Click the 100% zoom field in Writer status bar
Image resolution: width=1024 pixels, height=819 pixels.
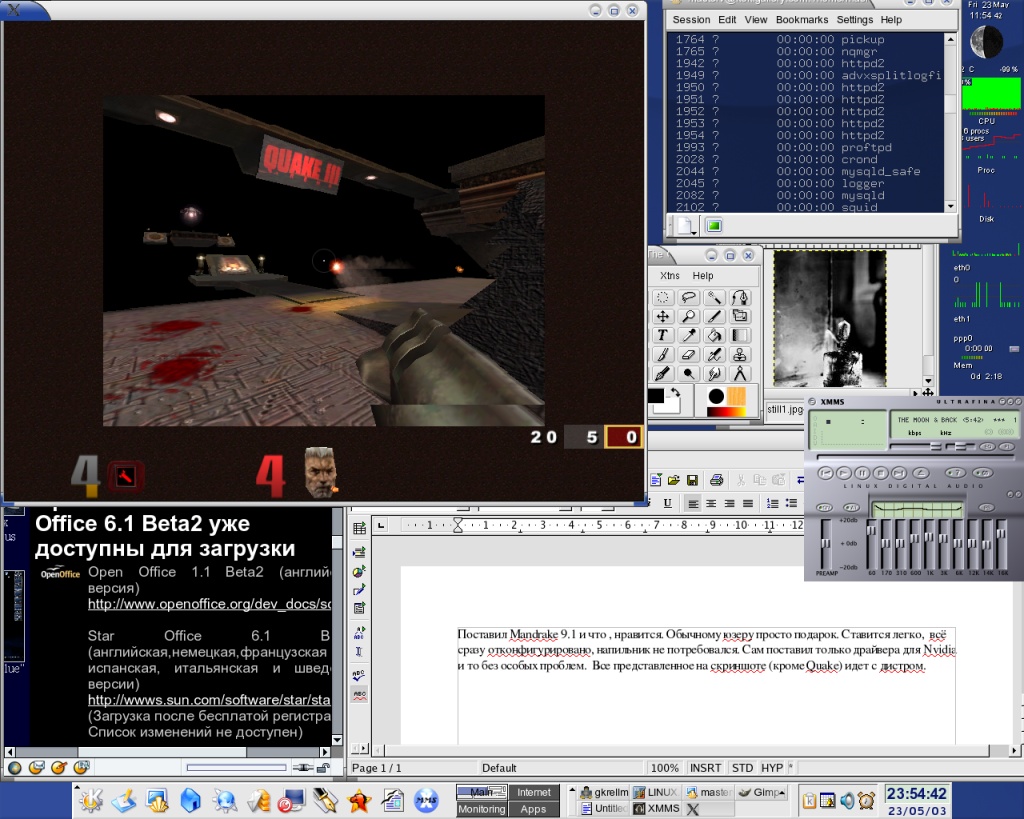(664, 768)
